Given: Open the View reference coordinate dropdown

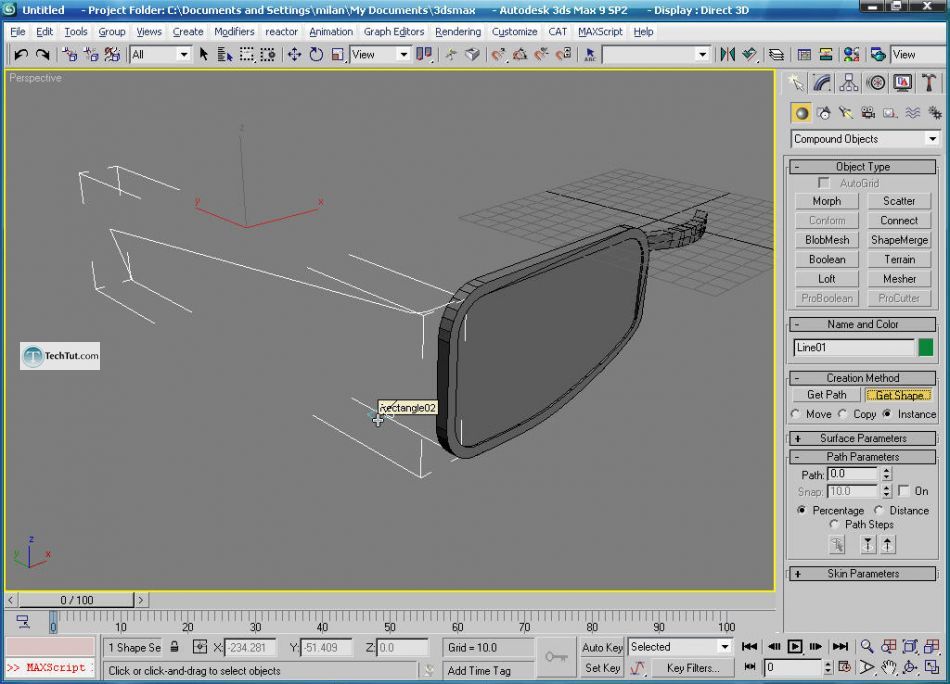Looking at the screenshot, I should (x=380, y=55).
